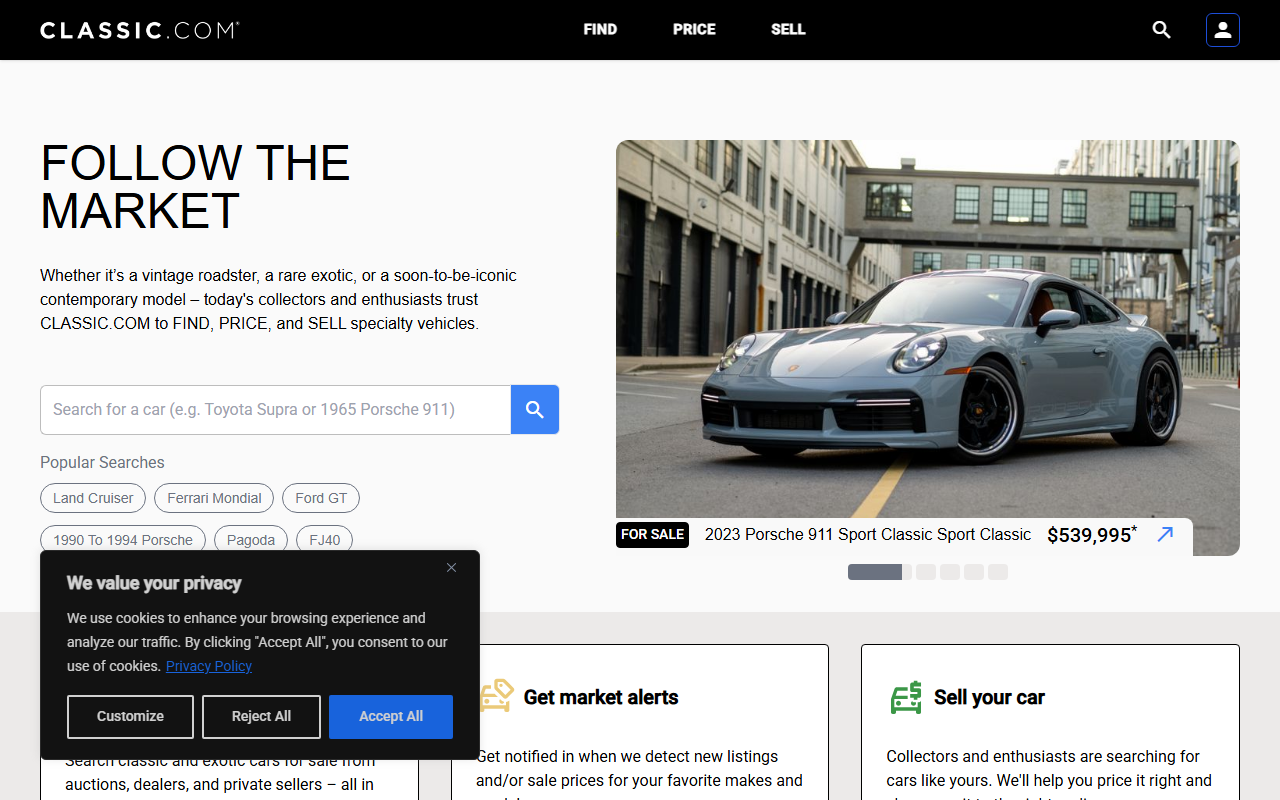The height and width of the screenshot is (800, 1280).
Task: Click the FOR SALE badge
Action: coord(652,535)
